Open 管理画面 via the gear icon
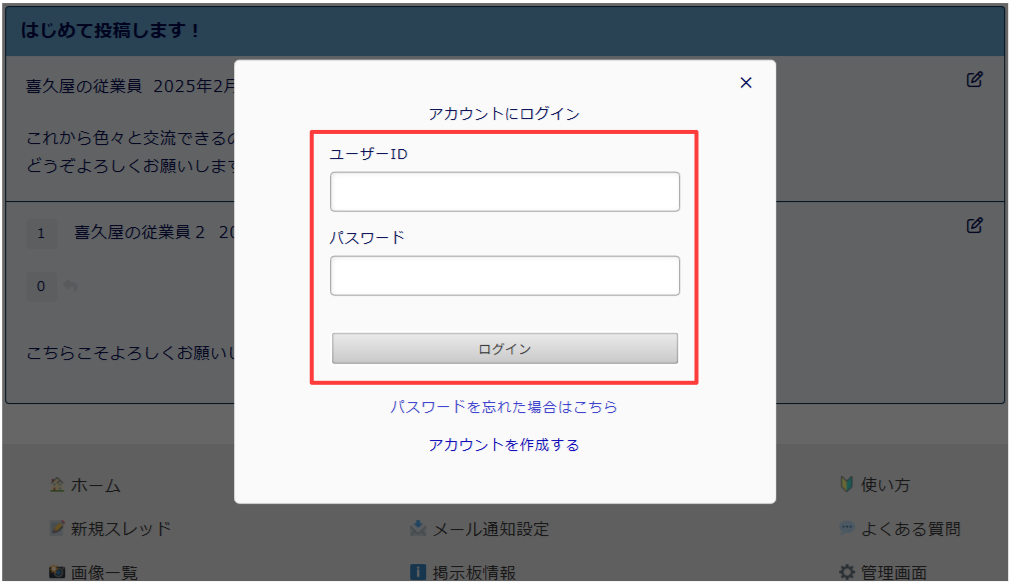The width and height of the screenshot is (1011, 585). 846,572
